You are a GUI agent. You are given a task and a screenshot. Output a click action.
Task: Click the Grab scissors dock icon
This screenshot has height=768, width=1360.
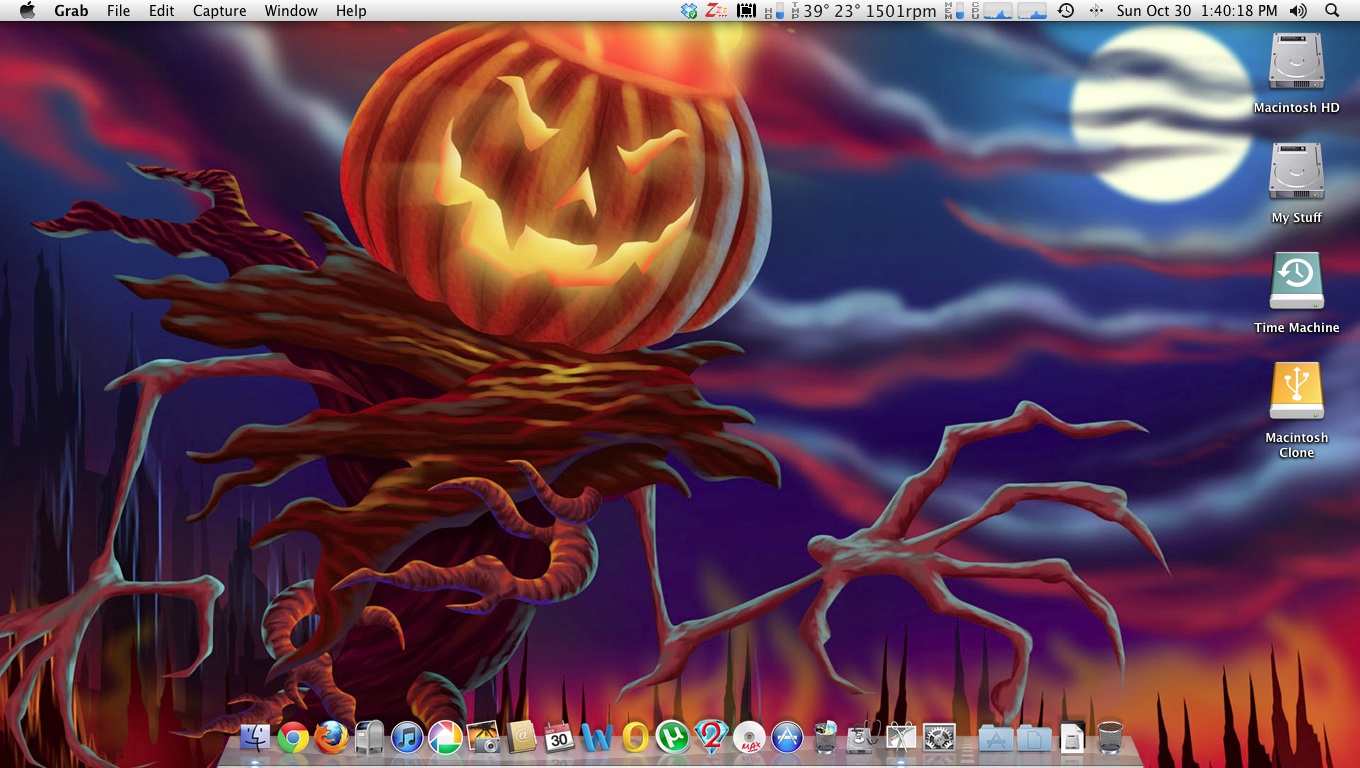(x=901, y=738)
